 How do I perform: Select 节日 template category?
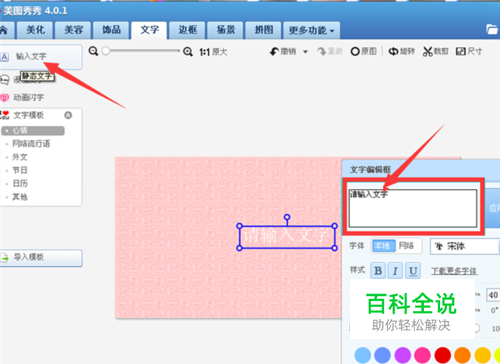[x=20, y=170]
